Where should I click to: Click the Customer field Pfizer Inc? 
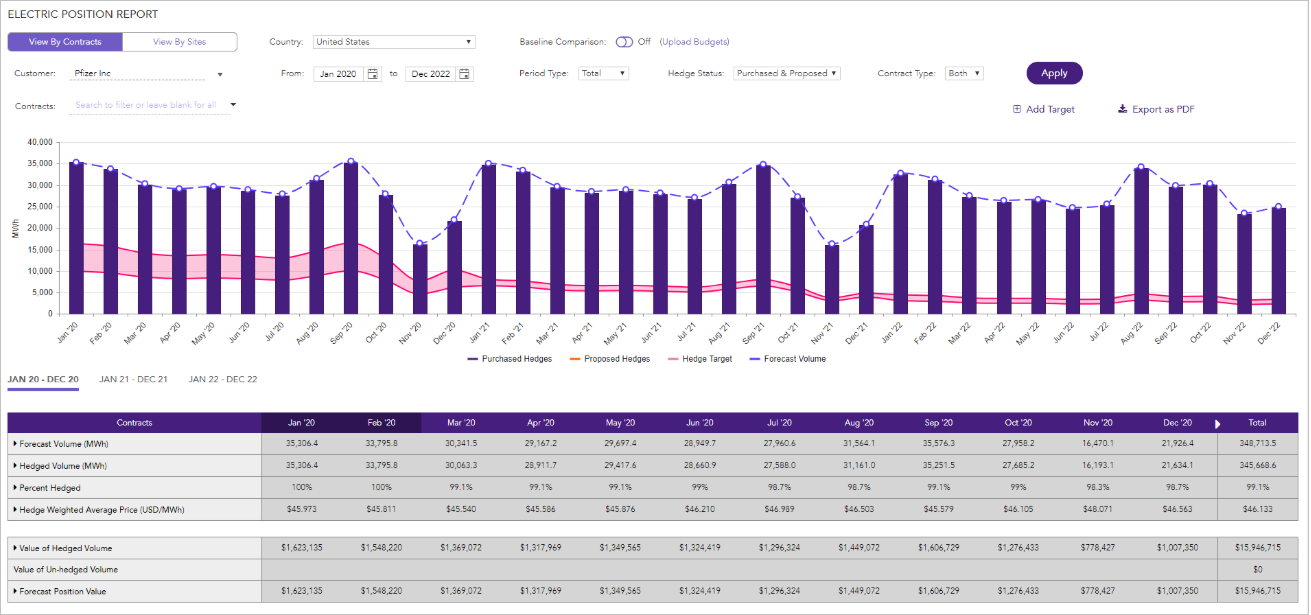(138, 74)
